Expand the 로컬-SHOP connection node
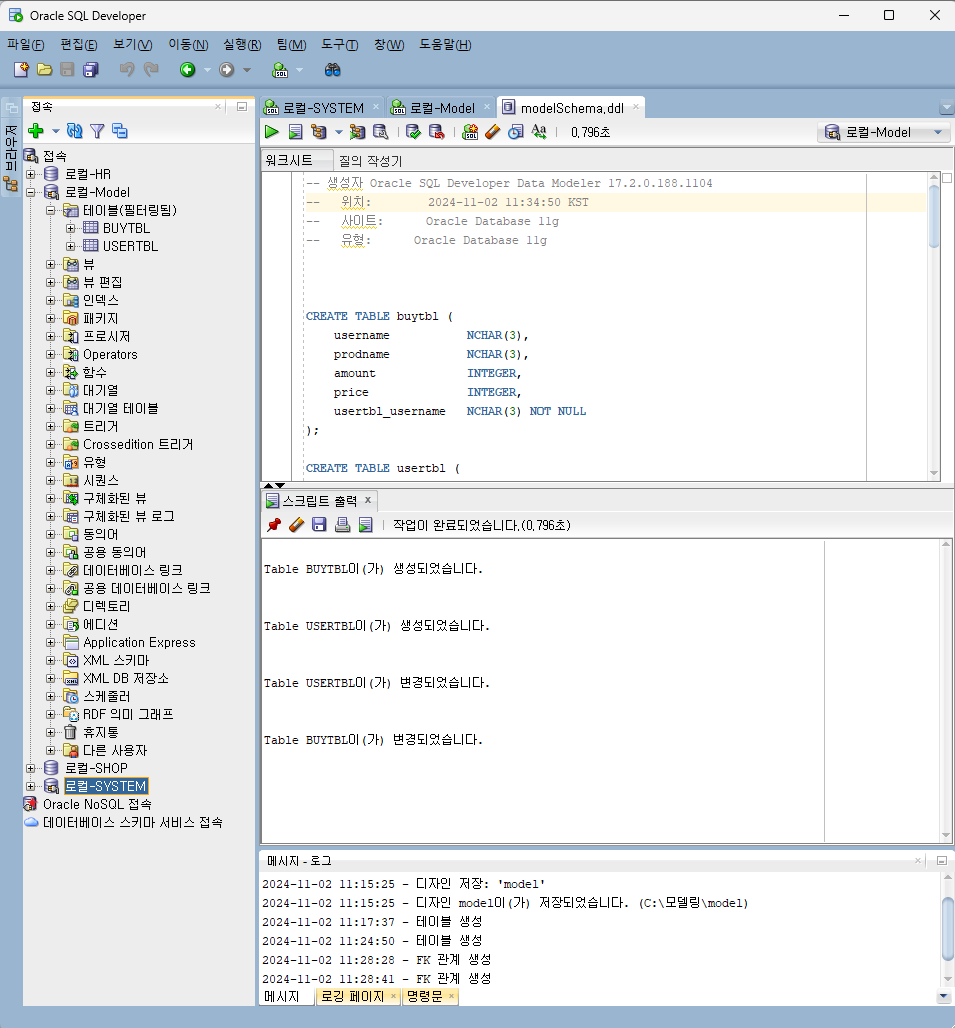Image resolution: width=955 pixels, height=1028 pixels. (30, 768)
